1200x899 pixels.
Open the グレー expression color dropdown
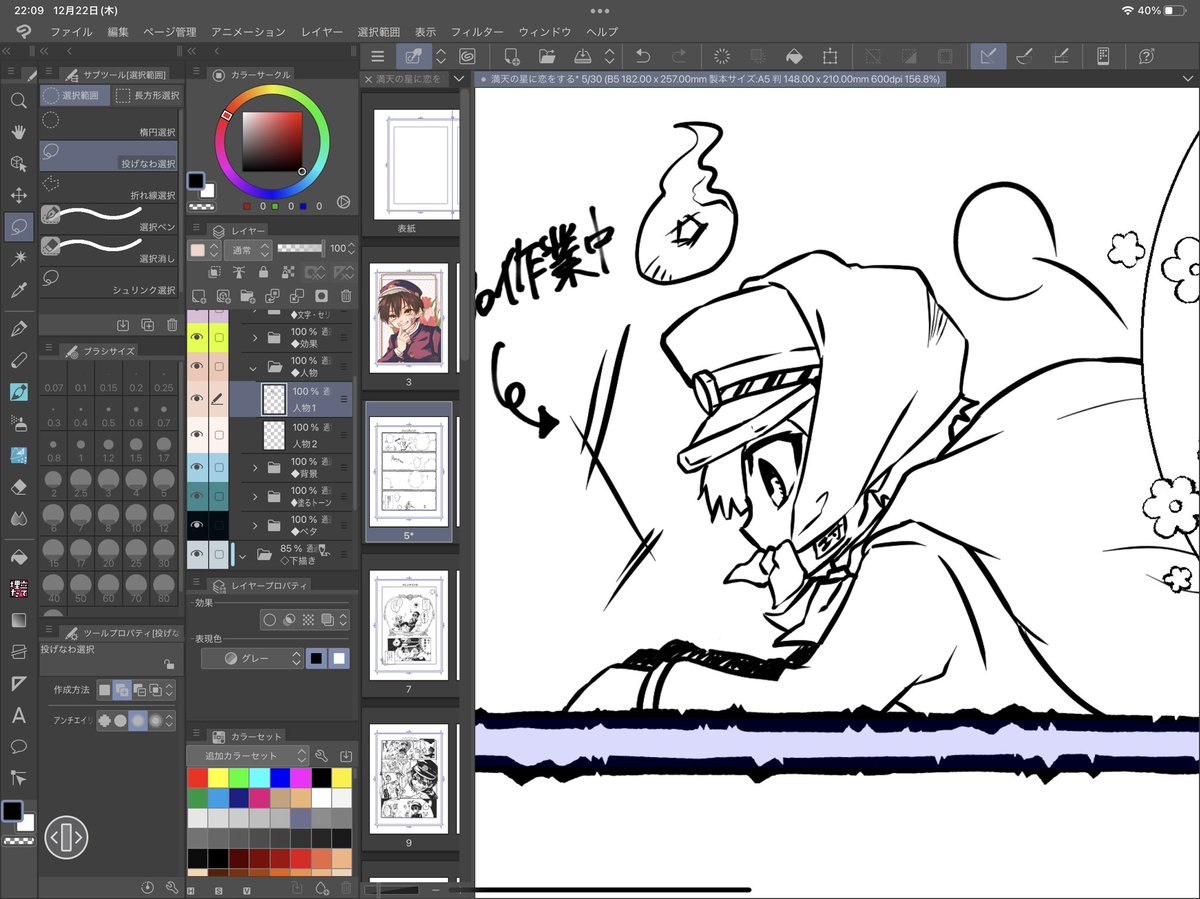(250, 658)
